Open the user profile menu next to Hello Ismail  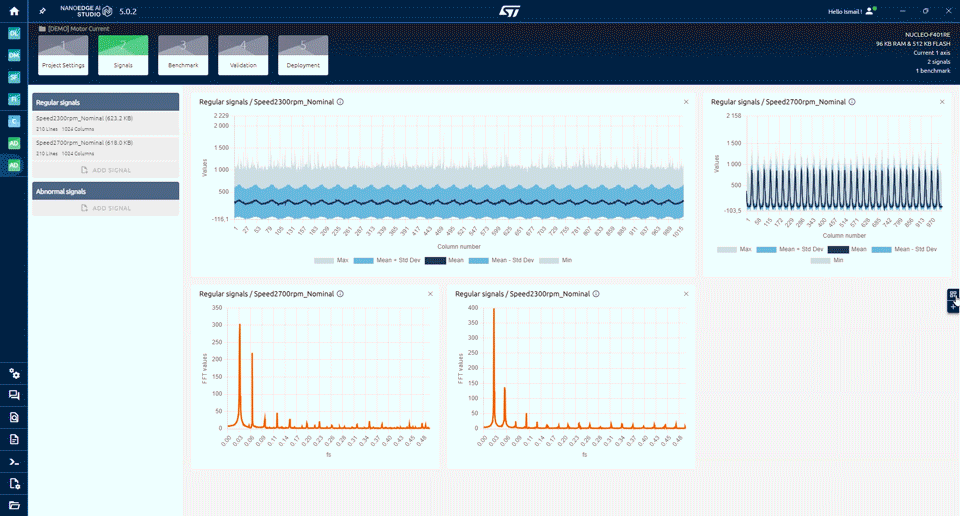tap(870, 11)
